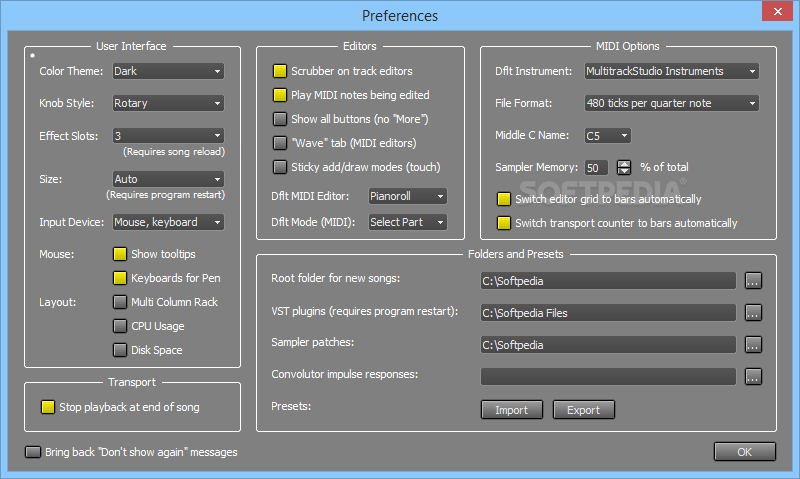Expand the Dflt MIDI Editor dropdown

(x=407, y=196)
